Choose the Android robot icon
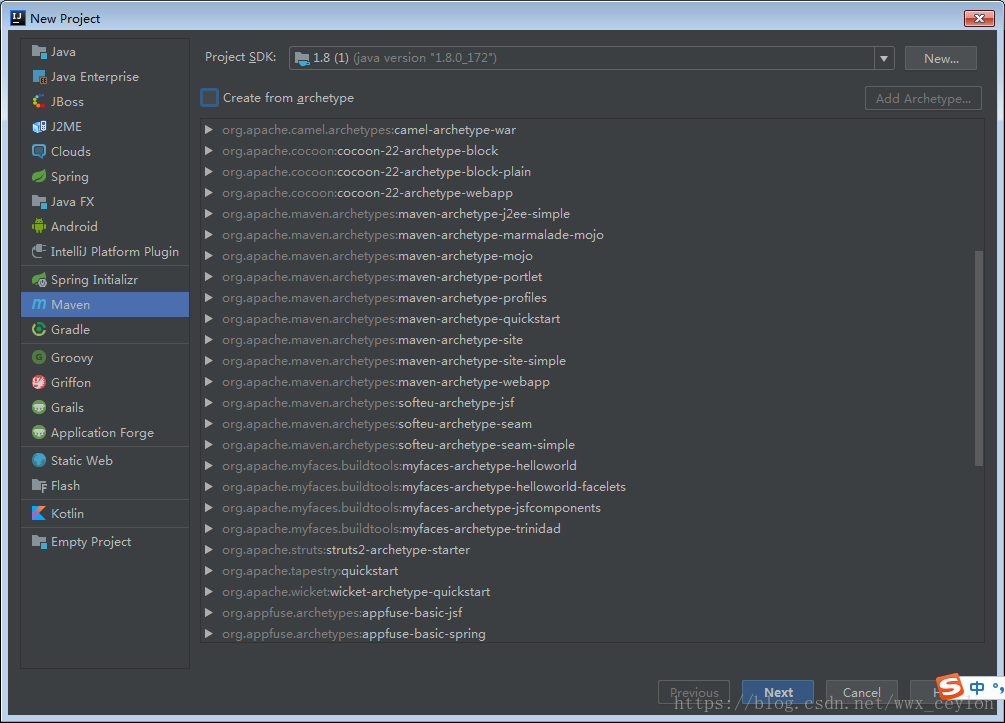This screenshot has width=1005, height=723. pos(39,227)
